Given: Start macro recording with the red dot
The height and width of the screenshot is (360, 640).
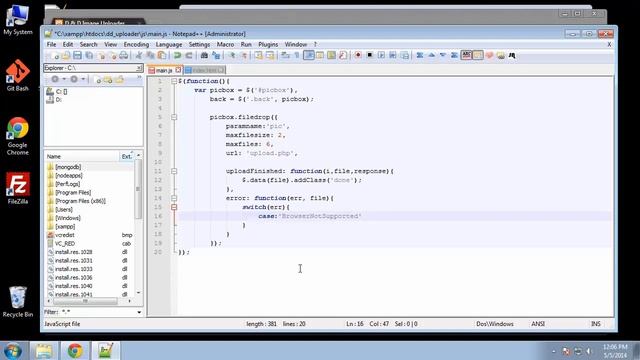Looking at the screenshot, I should (358, 55).
